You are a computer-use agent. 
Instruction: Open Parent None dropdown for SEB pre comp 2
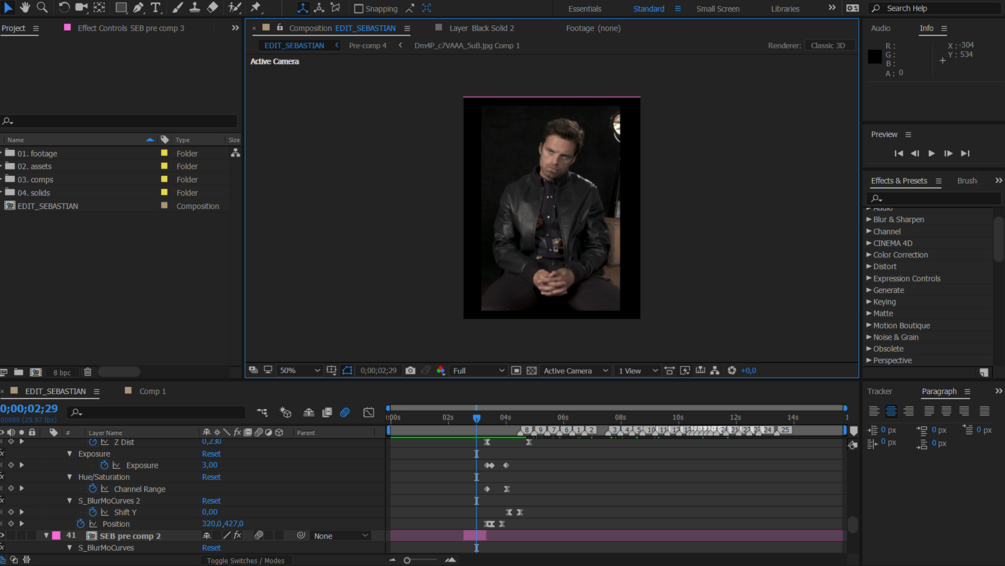tap(340, 536)
